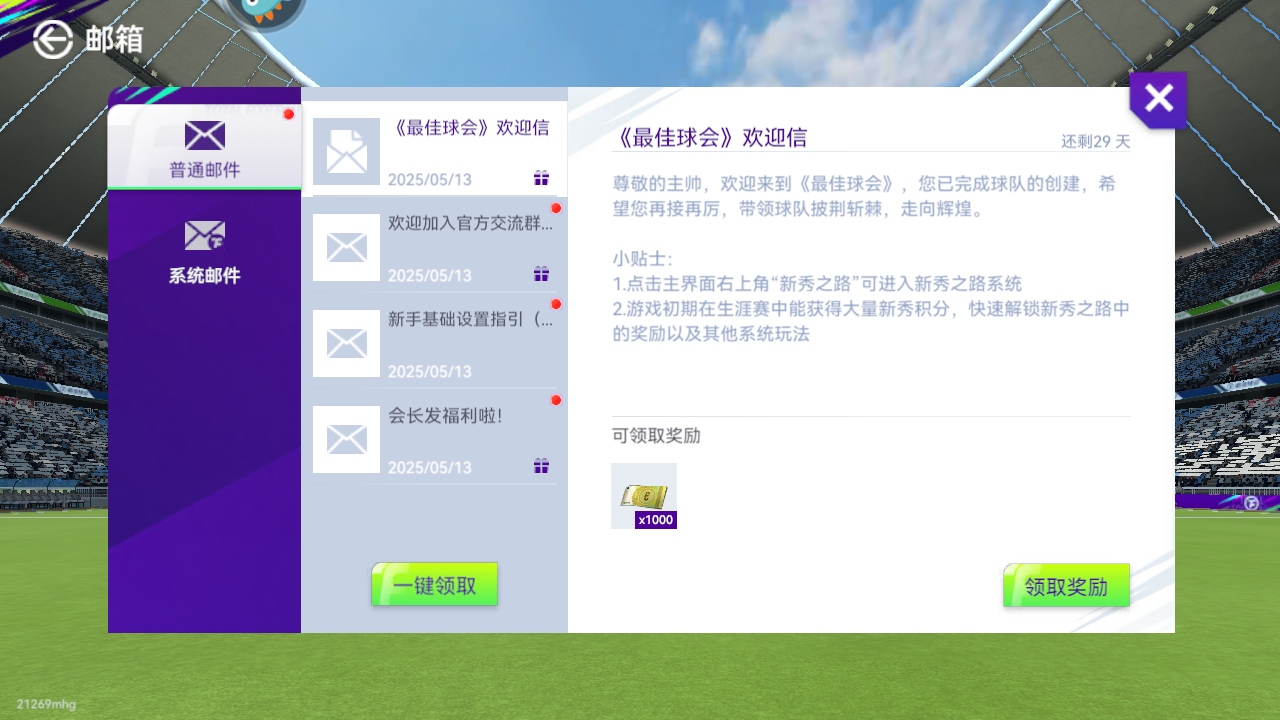Open the 欢迎加入官方交流群 mail

click(x=470, y=246)
